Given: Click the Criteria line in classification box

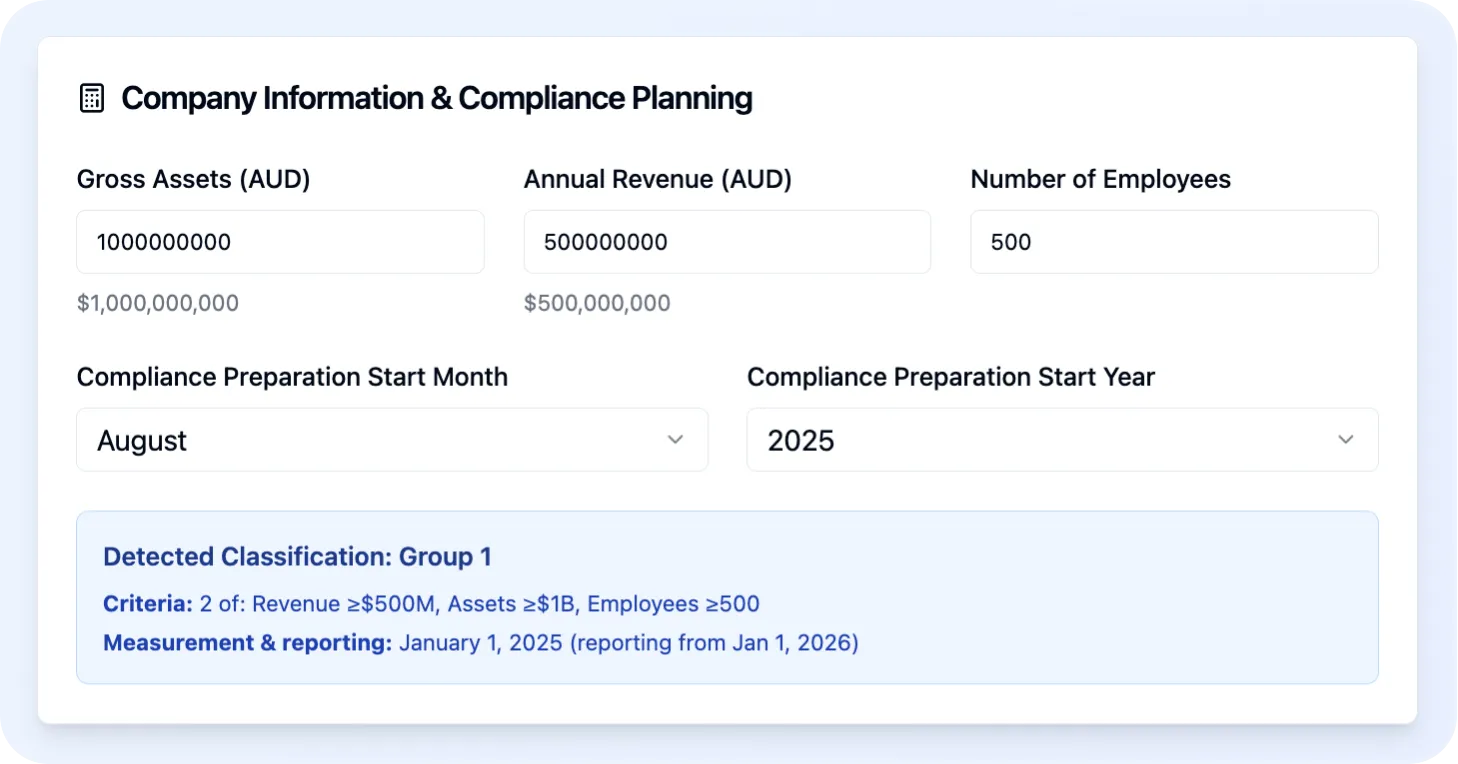Looking at the screenshot, I should pyautogui.click(x=431, y=604).
